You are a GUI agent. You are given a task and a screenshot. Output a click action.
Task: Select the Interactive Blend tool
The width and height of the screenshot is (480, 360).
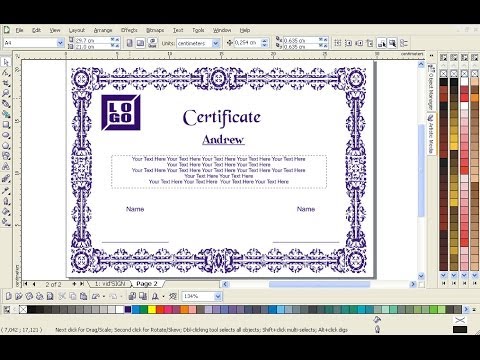coord(6,179)
